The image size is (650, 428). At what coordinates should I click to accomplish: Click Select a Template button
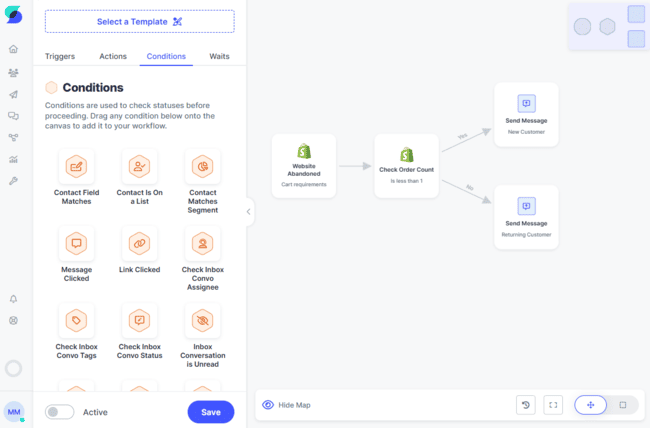tap(140, 22)
